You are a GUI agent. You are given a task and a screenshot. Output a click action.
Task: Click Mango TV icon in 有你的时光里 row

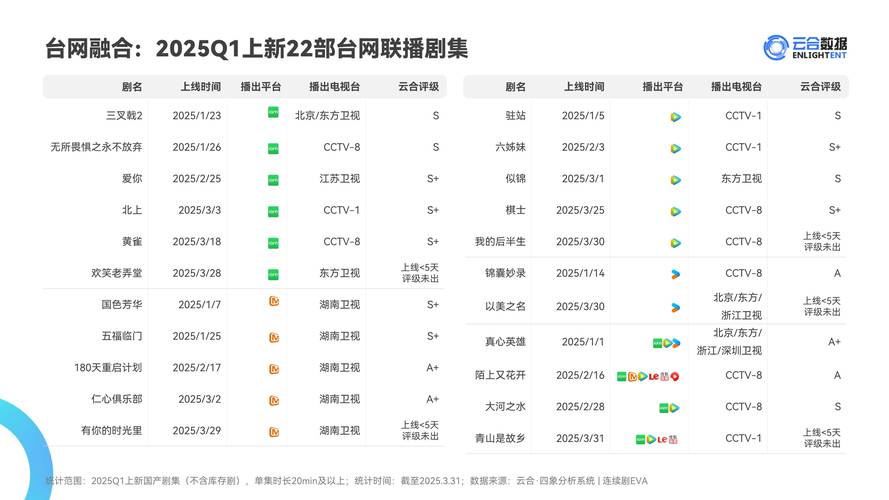274,432
